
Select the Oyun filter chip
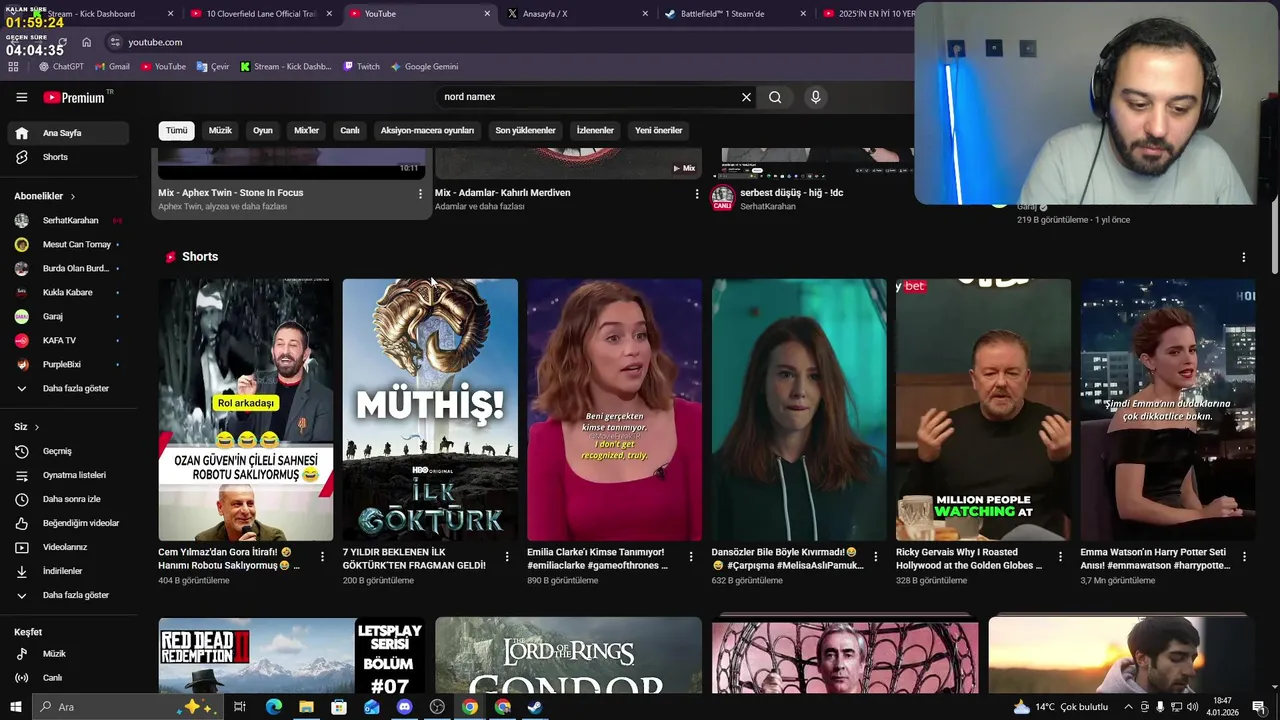click(x=263, y=130)
